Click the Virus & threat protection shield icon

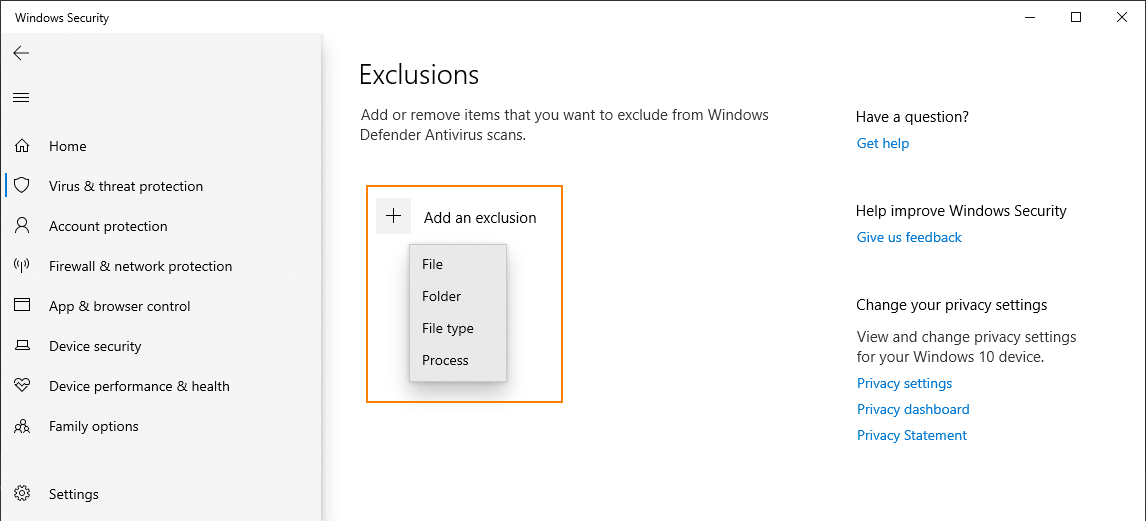22,186
